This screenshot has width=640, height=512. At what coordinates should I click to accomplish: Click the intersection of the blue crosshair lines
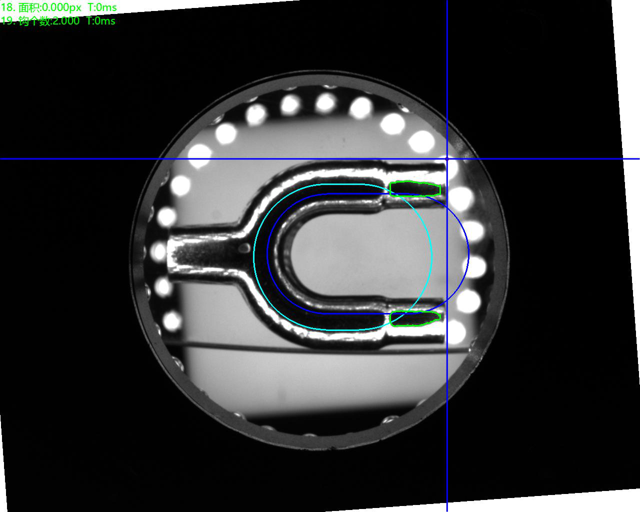(446, 159)
